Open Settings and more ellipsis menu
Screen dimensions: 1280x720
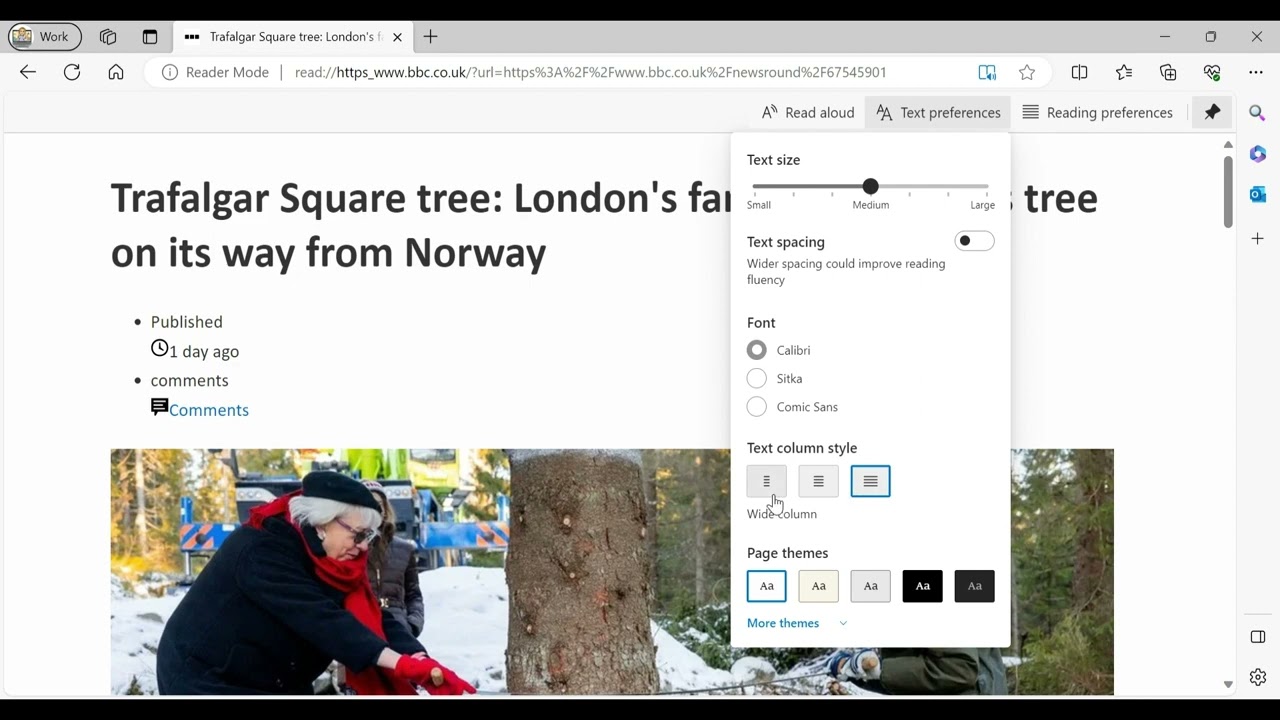(x=1256, y=72)
